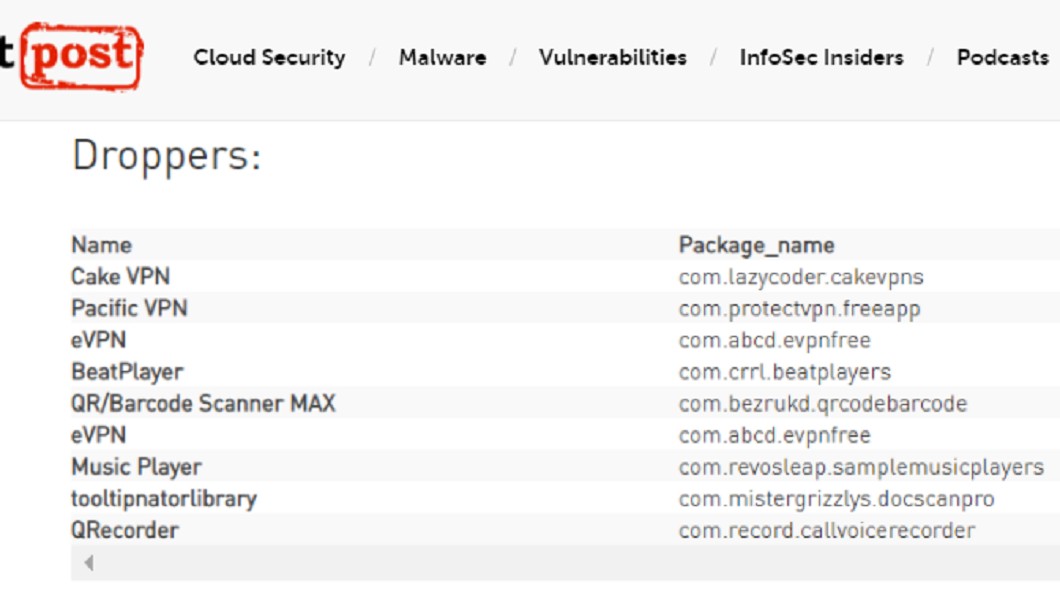Screen dimensions: 1060x596
Task: Click the Pacific VPN entry
Action: pos(129,308)
